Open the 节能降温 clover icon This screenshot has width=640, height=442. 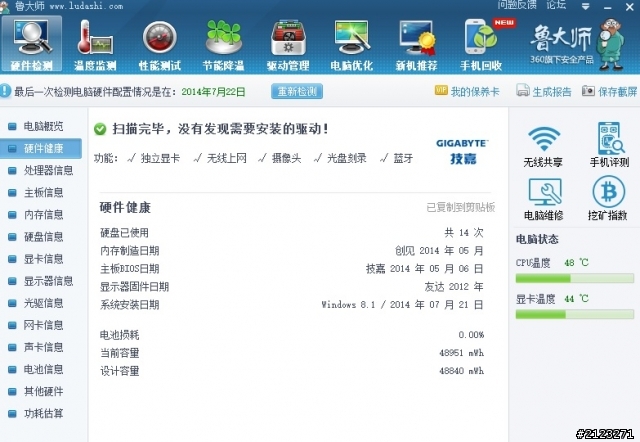click(223, 45)
